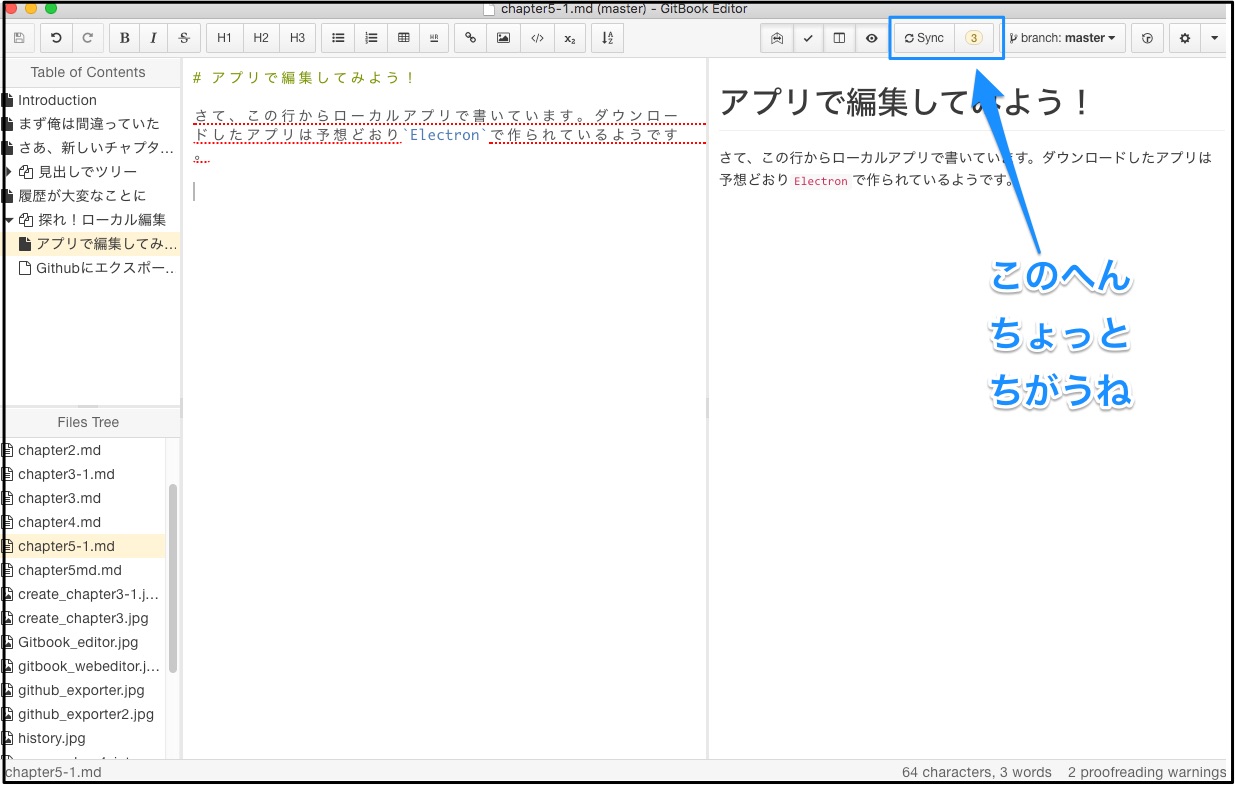
Task: Open chapter3-1.md in Files Tree
Action: (84, 474)
